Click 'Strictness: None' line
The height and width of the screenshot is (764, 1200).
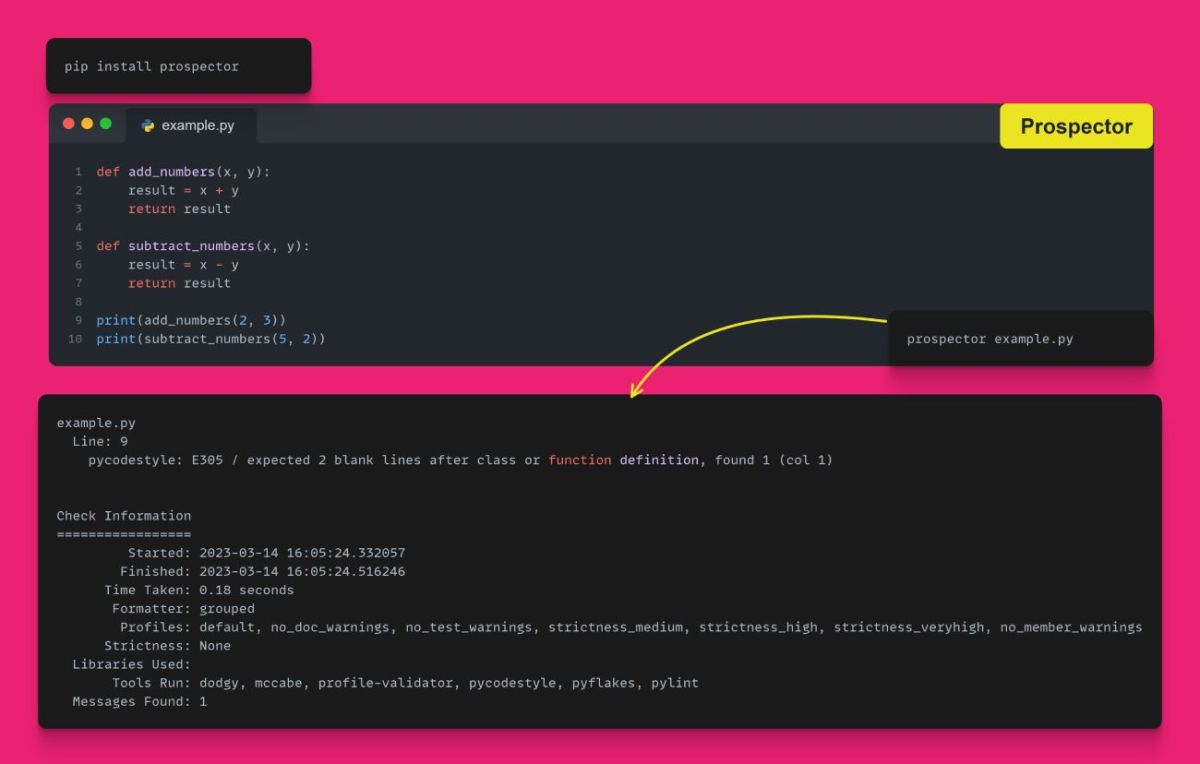tap(167, 646)
